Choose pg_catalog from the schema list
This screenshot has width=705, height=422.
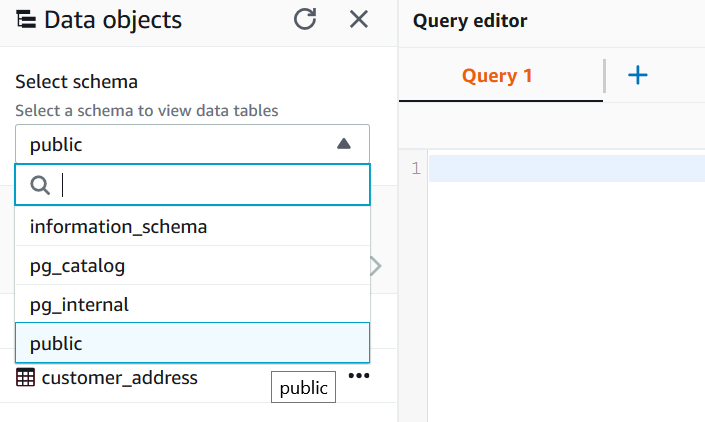pos(78,266)
